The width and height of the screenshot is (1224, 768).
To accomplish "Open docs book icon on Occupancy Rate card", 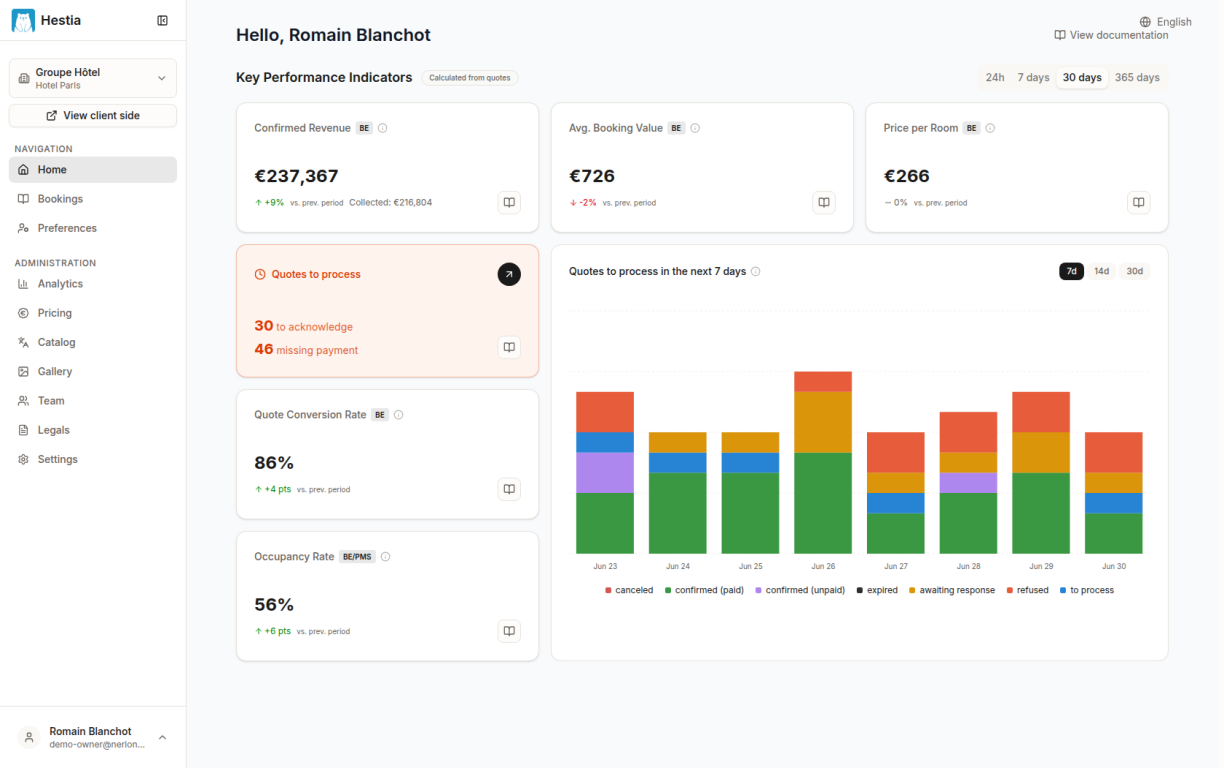I will 509,631.
